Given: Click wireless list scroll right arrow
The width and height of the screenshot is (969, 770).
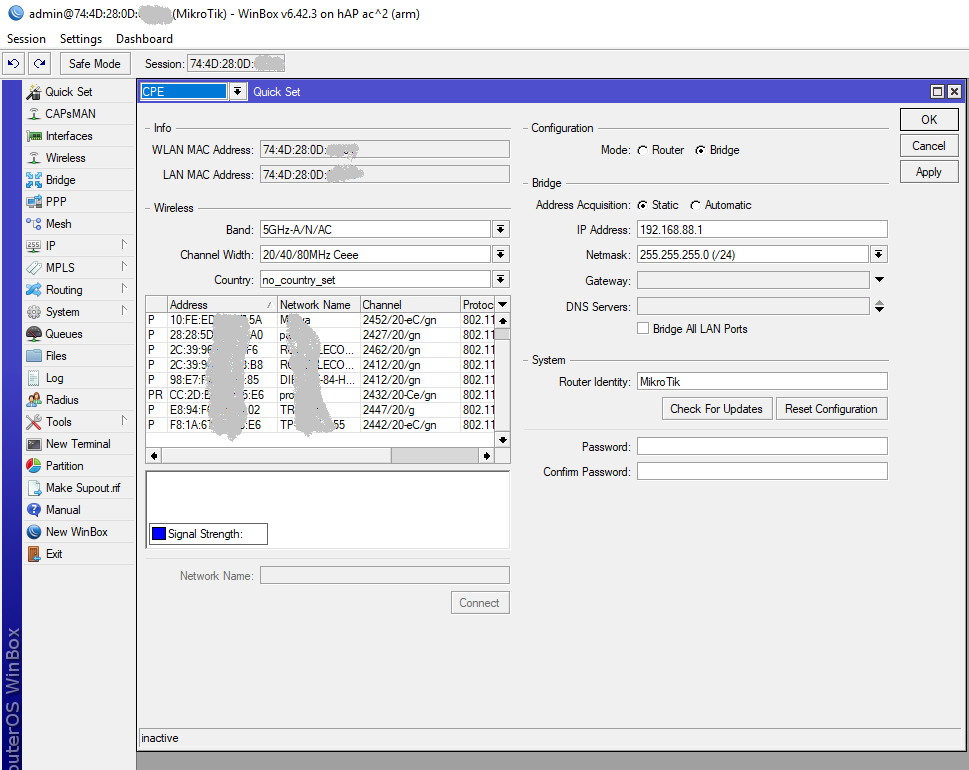Looking at the screenshot, I should pyautogui.click(x=486, y=455).
